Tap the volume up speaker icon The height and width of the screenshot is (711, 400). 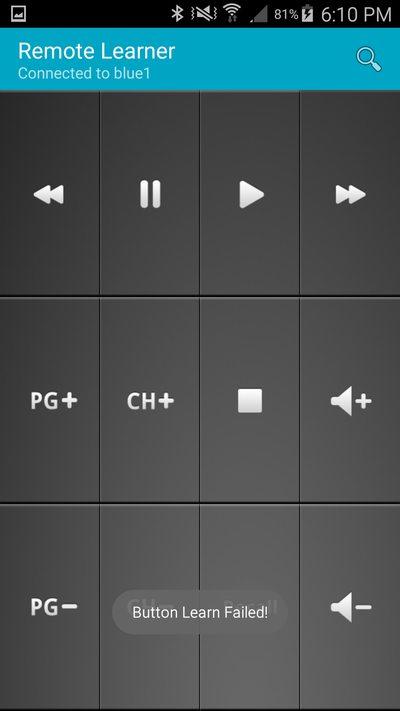click(350, 400)
